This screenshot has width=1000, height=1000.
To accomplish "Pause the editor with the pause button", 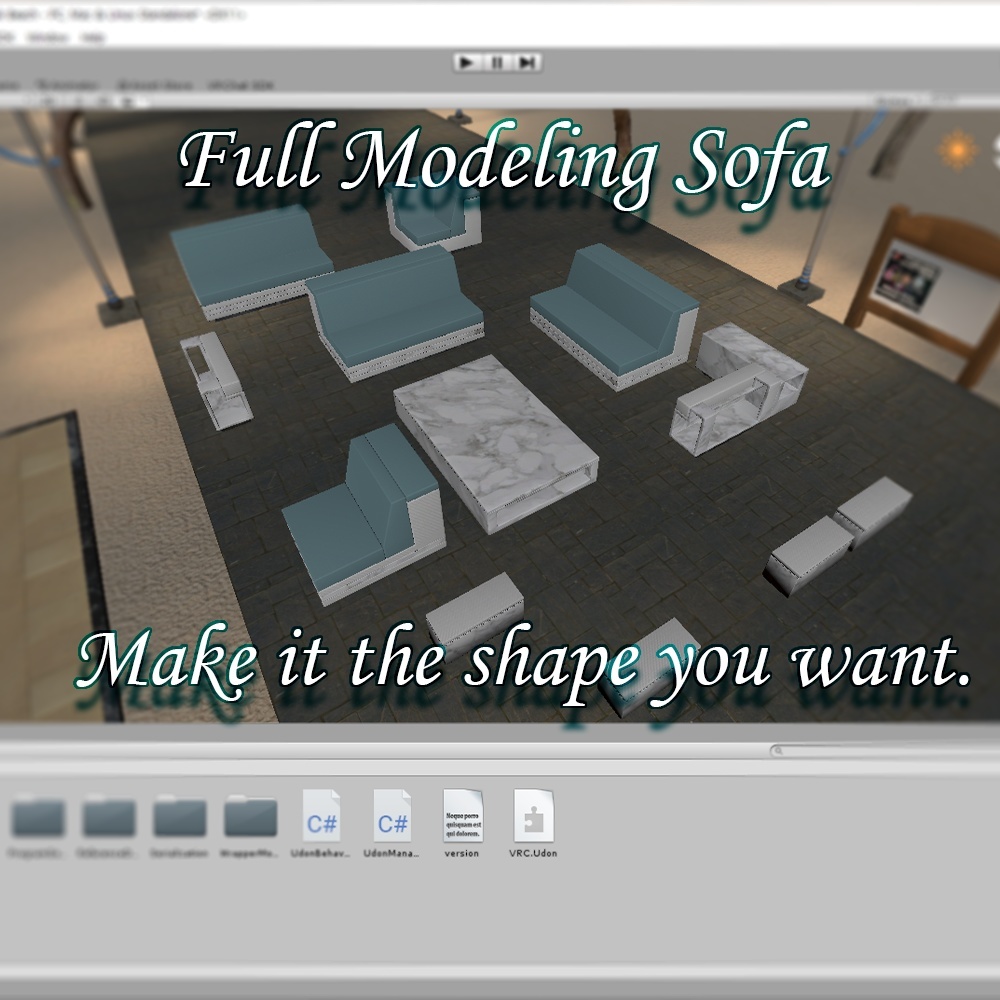I will 497,62.
